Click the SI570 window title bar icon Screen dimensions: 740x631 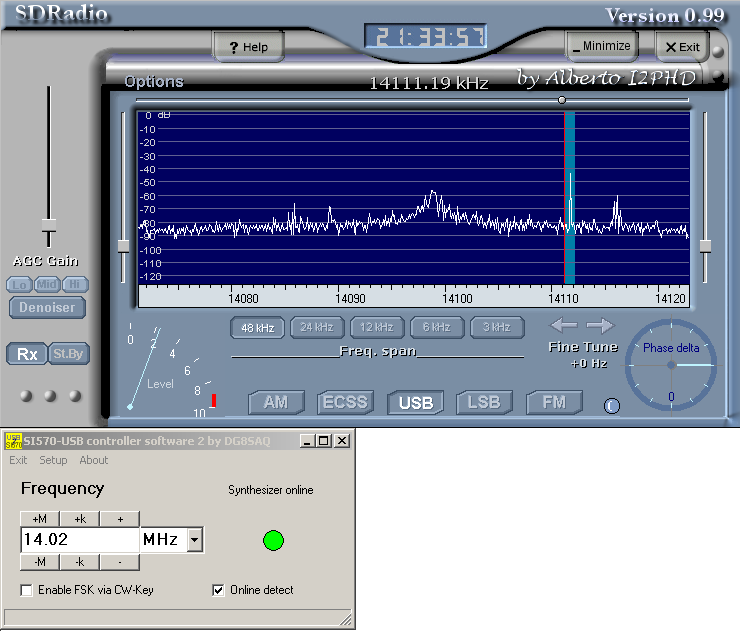pos(13,441)
